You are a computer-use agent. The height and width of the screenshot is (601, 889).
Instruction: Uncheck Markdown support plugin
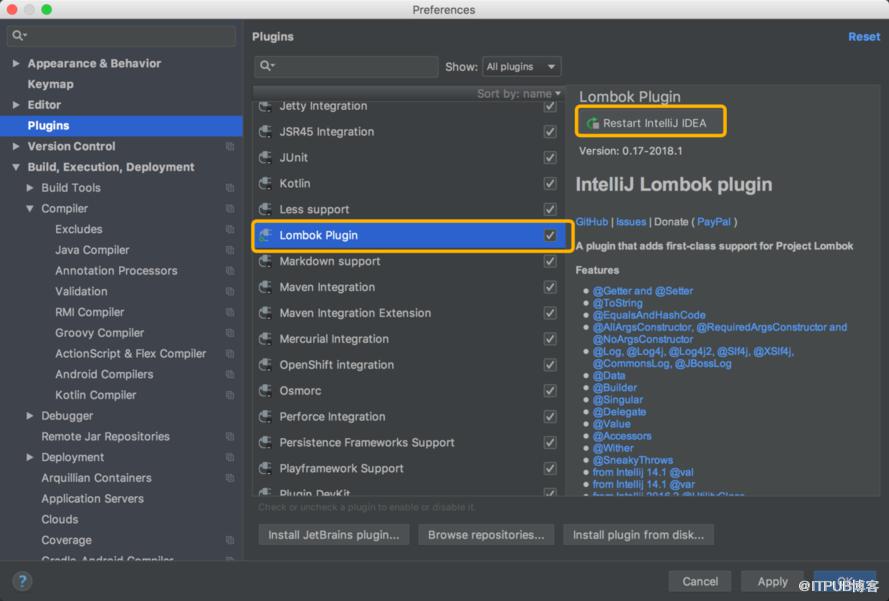click(x=550, y=261)
